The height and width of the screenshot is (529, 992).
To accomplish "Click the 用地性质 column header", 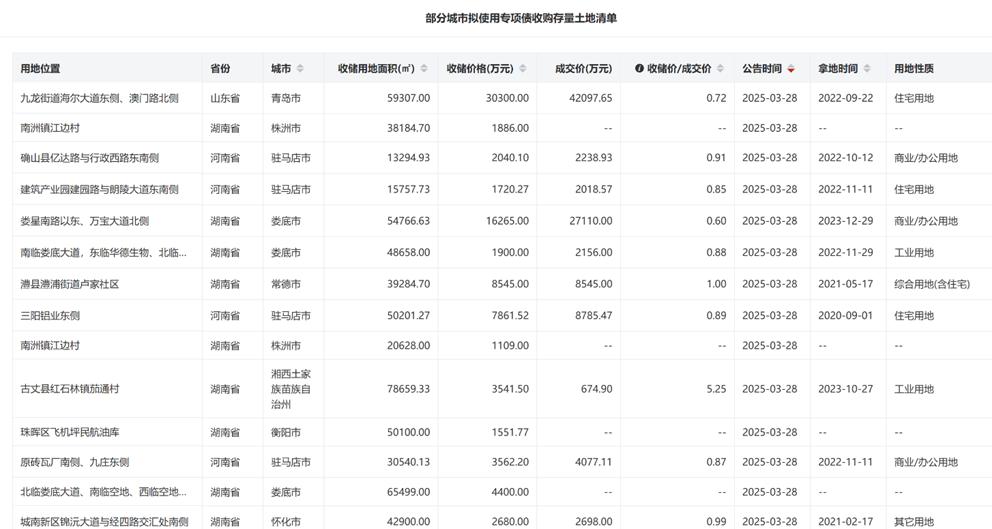I will pyautogui.click(x=914, y=69).
